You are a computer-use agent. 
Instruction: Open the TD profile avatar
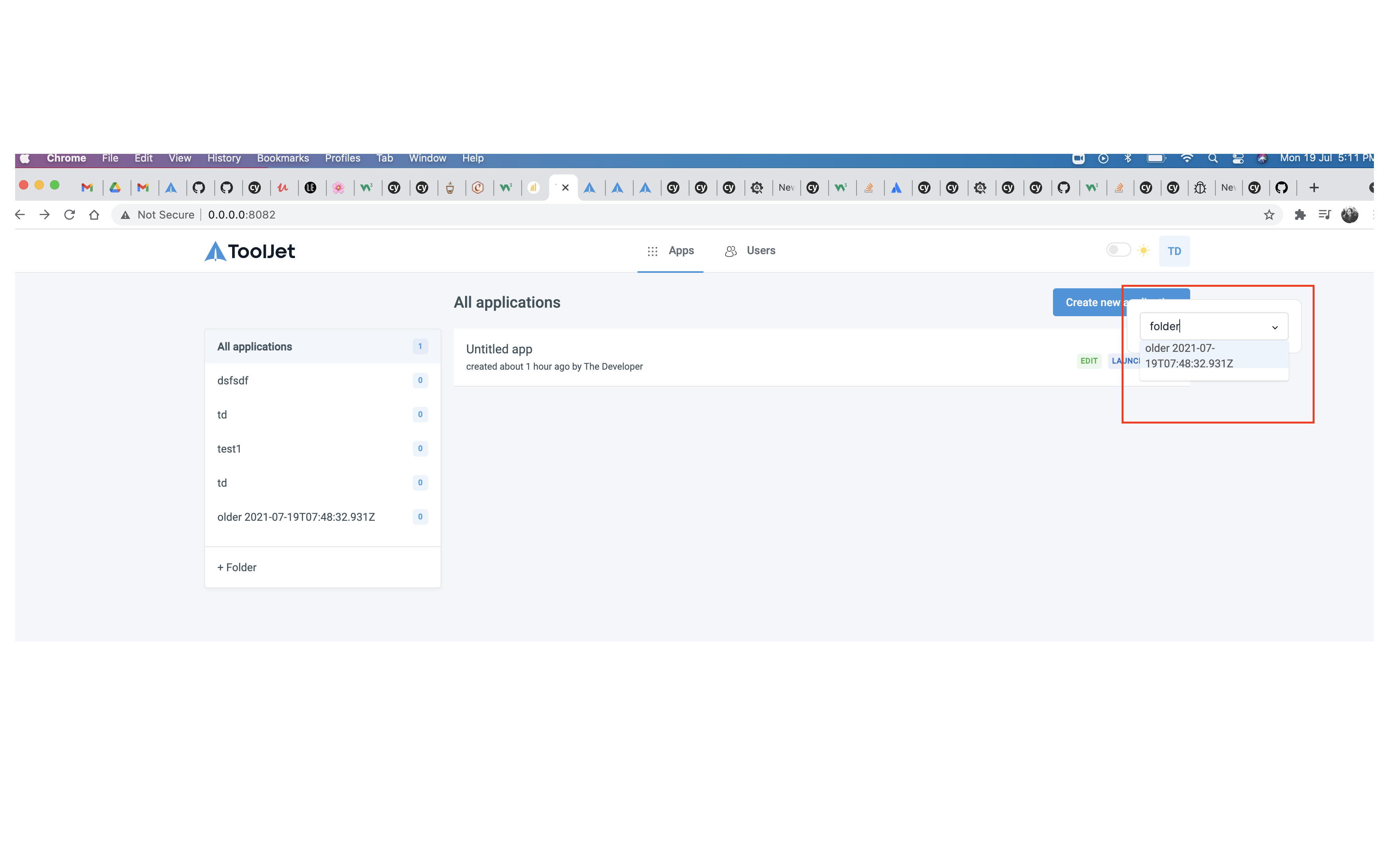click(x=1174, y=250)
